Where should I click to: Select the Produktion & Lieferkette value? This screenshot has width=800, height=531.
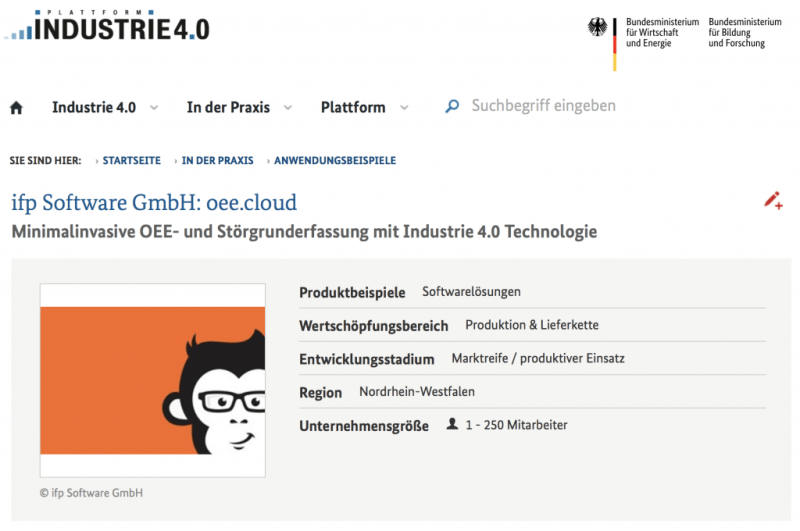(x=532, y=325)
